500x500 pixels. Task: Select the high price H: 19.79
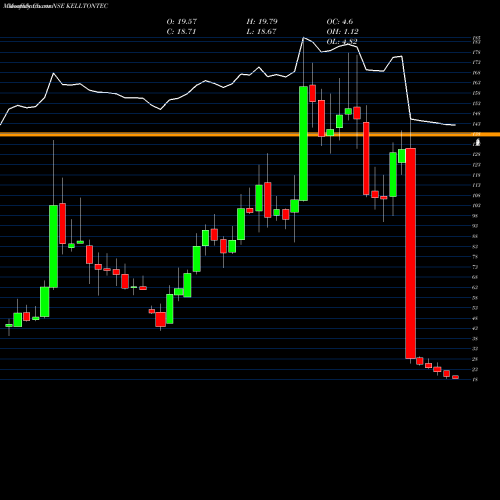click(x=262, y=21)
